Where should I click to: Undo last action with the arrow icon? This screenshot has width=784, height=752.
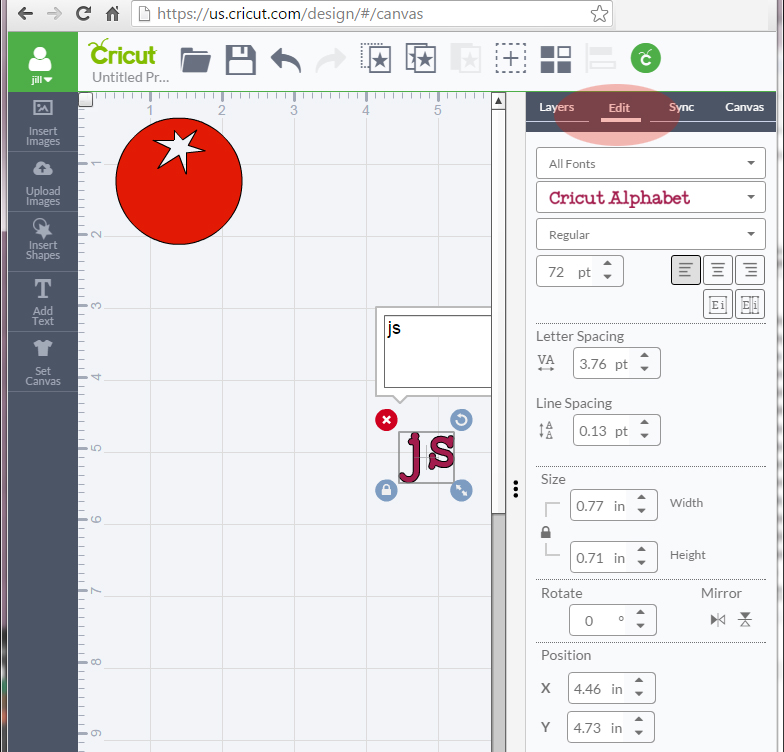click(x=286, y=60)
